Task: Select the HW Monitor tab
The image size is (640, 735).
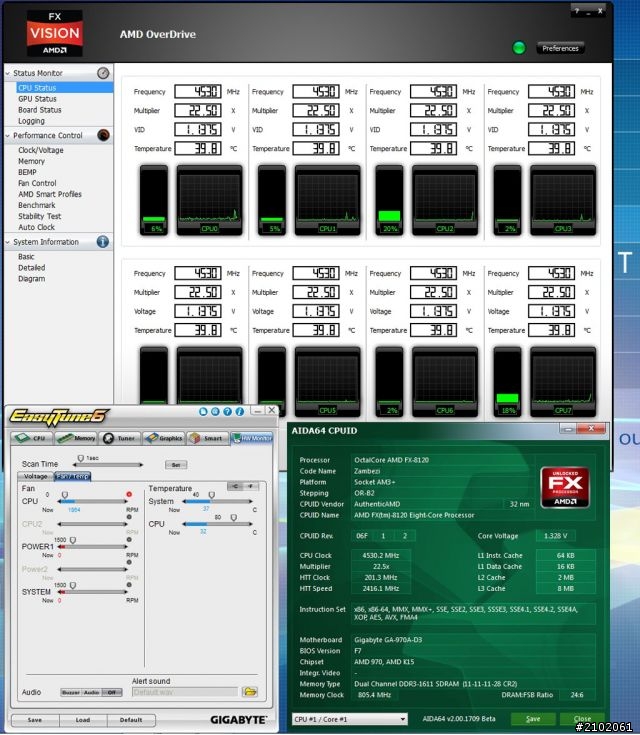Action: 252,438
